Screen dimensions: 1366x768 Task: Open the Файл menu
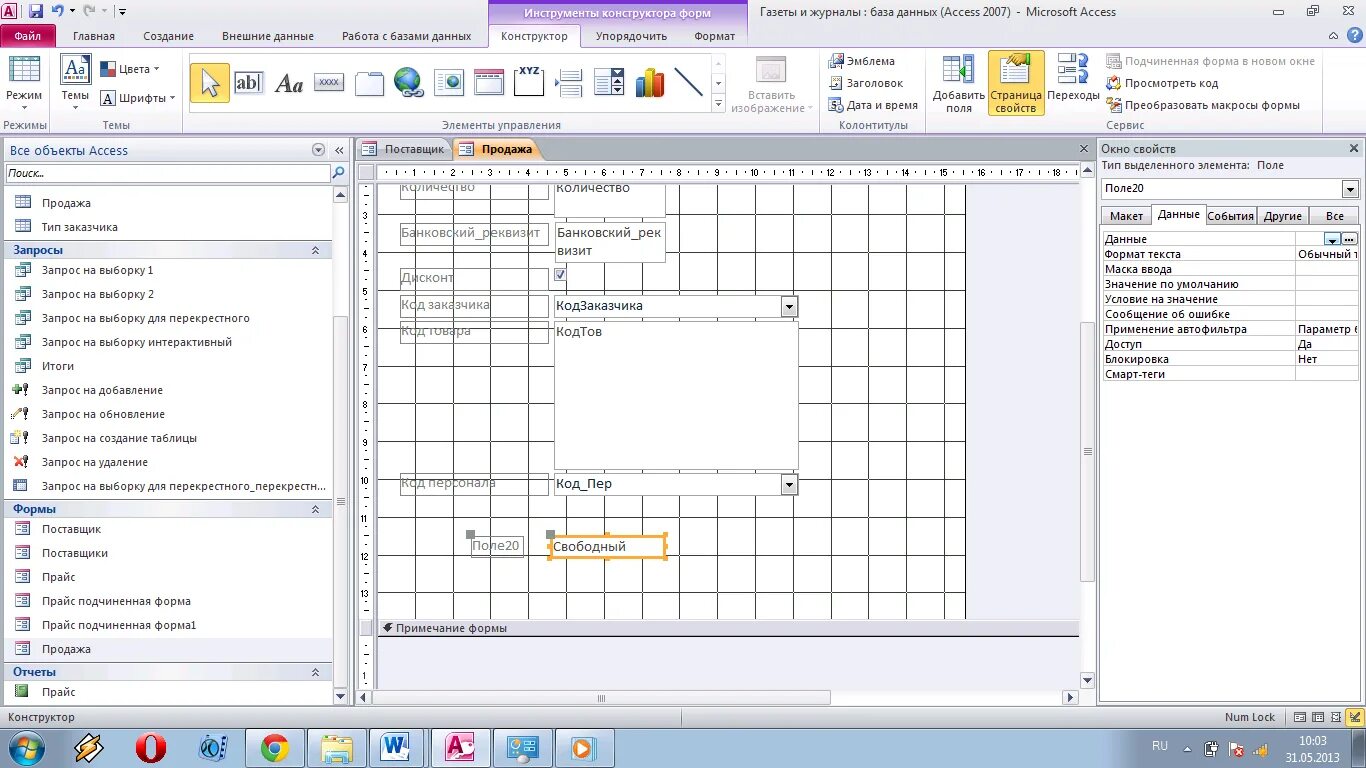point(28,36)
